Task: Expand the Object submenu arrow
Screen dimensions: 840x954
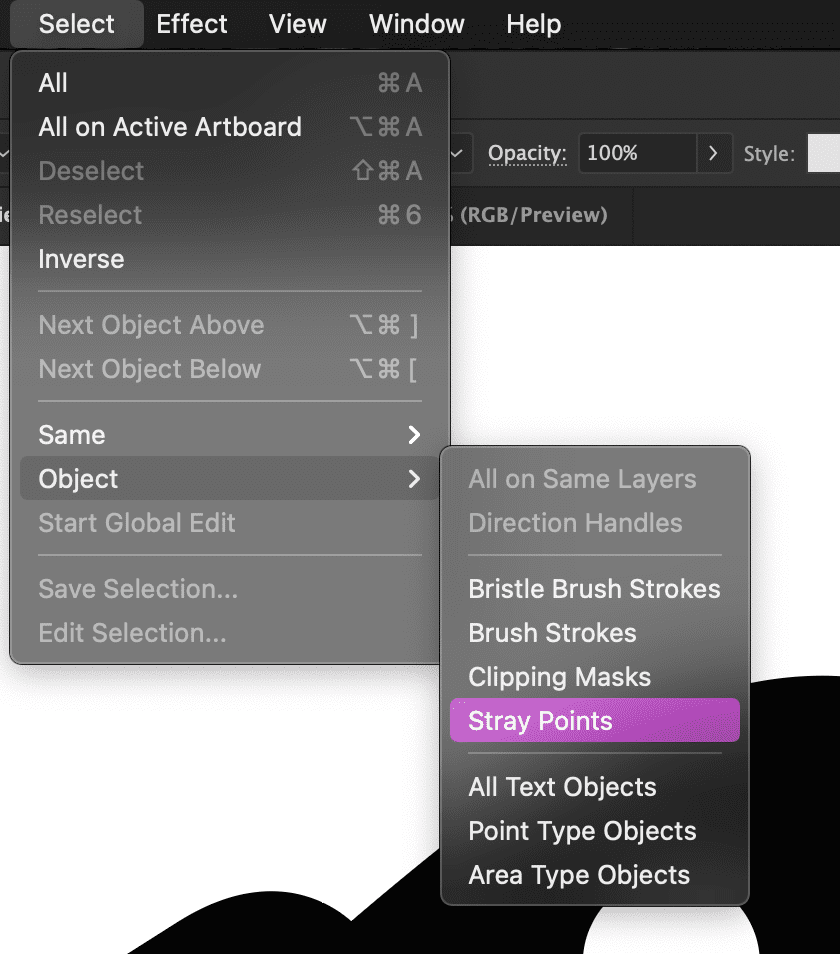Action: pos(414,479)
